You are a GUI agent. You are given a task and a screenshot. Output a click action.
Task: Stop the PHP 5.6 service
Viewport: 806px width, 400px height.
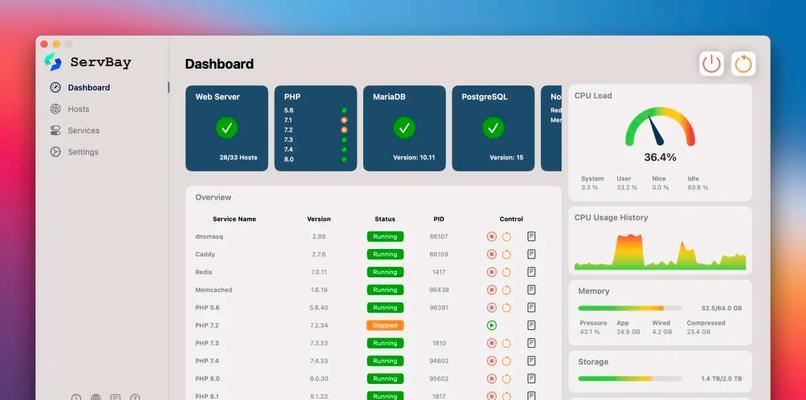[491, 307]
